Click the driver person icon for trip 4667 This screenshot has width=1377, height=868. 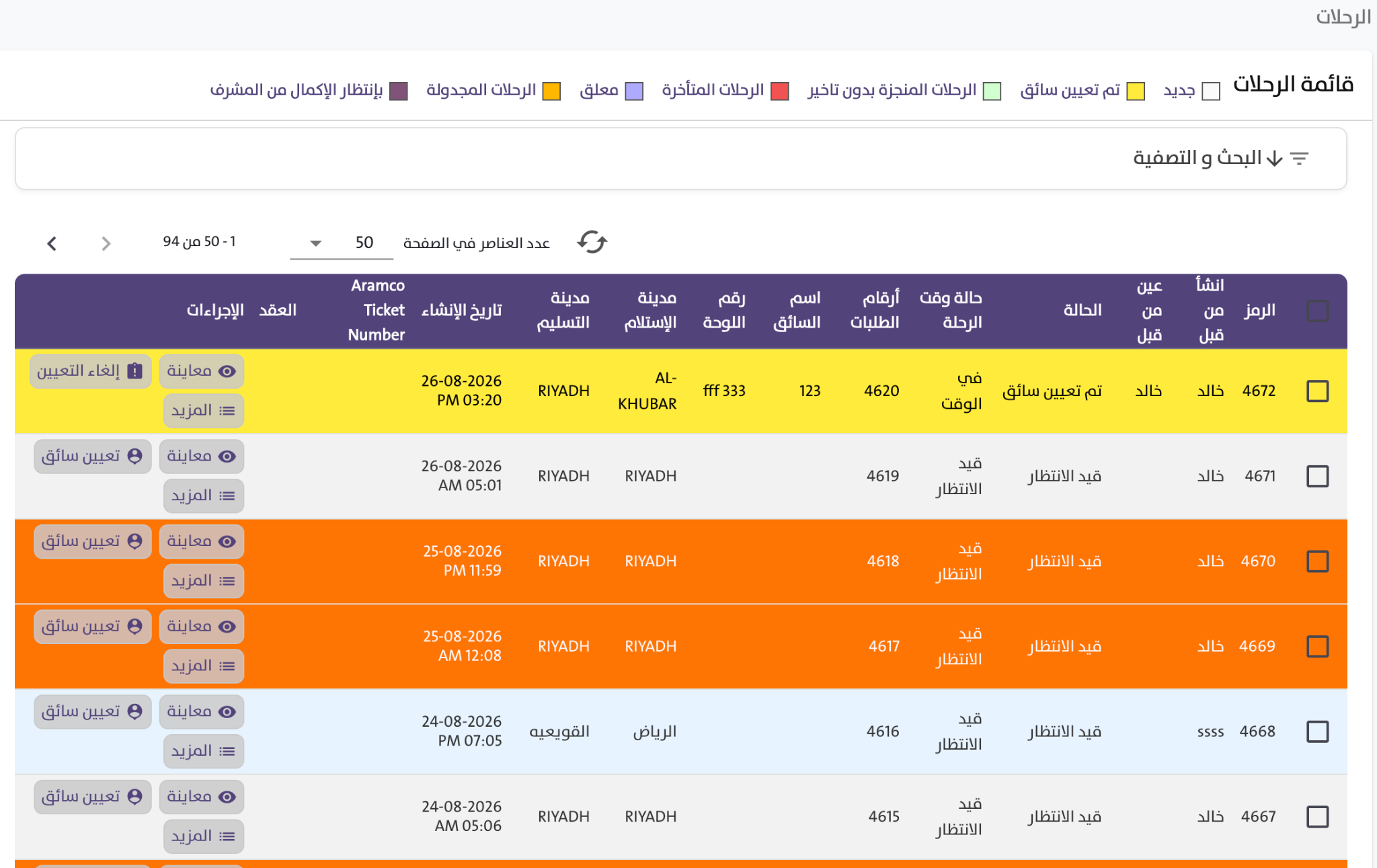coord(134,796)
